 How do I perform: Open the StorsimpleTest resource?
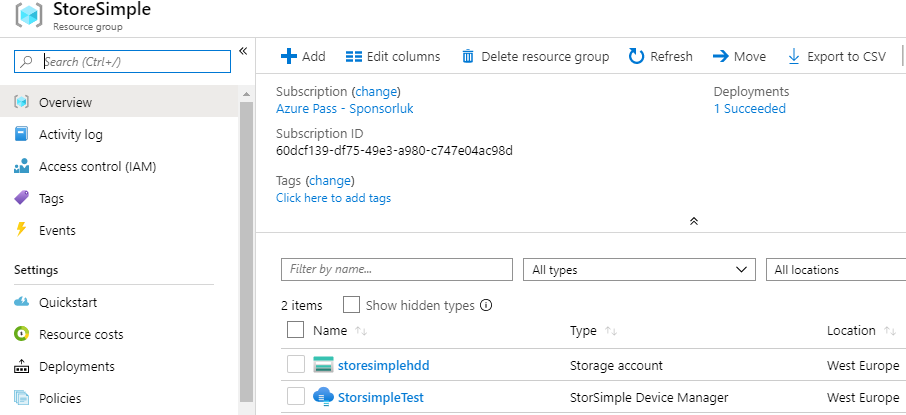(x=381, y=398)
